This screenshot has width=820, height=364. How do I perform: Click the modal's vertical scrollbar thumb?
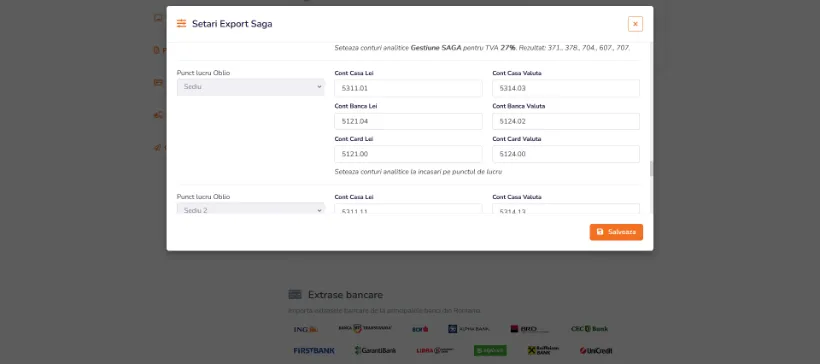pos(651,168)
